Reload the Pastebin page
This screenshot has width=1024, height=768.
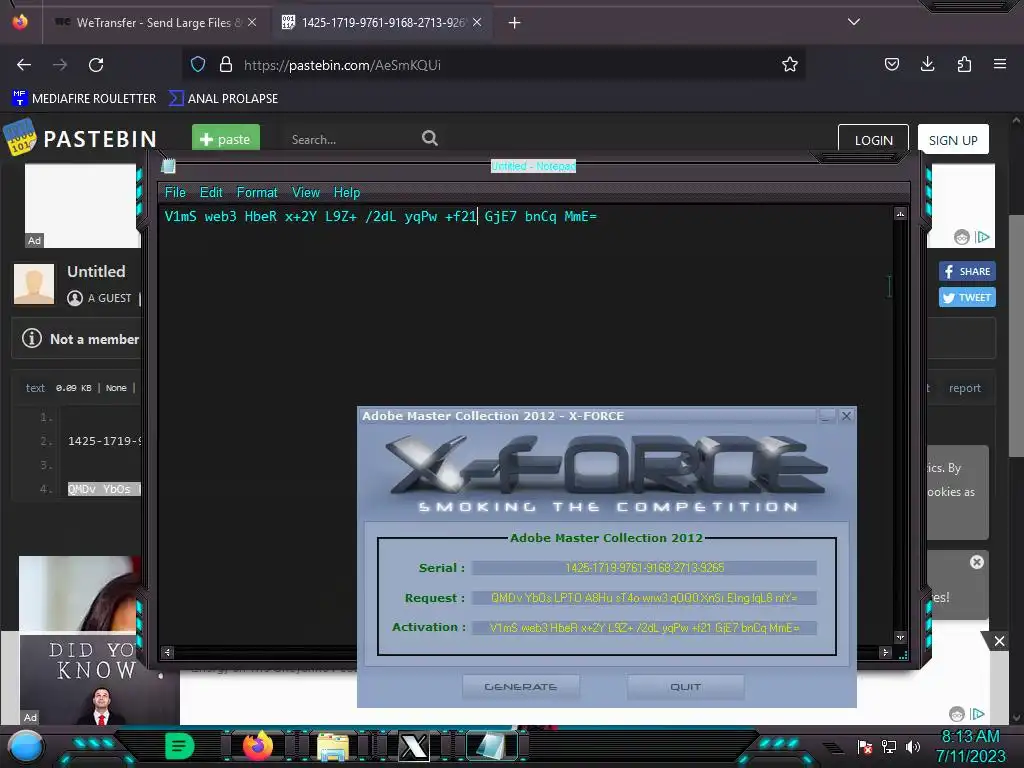tap(96, 65)
